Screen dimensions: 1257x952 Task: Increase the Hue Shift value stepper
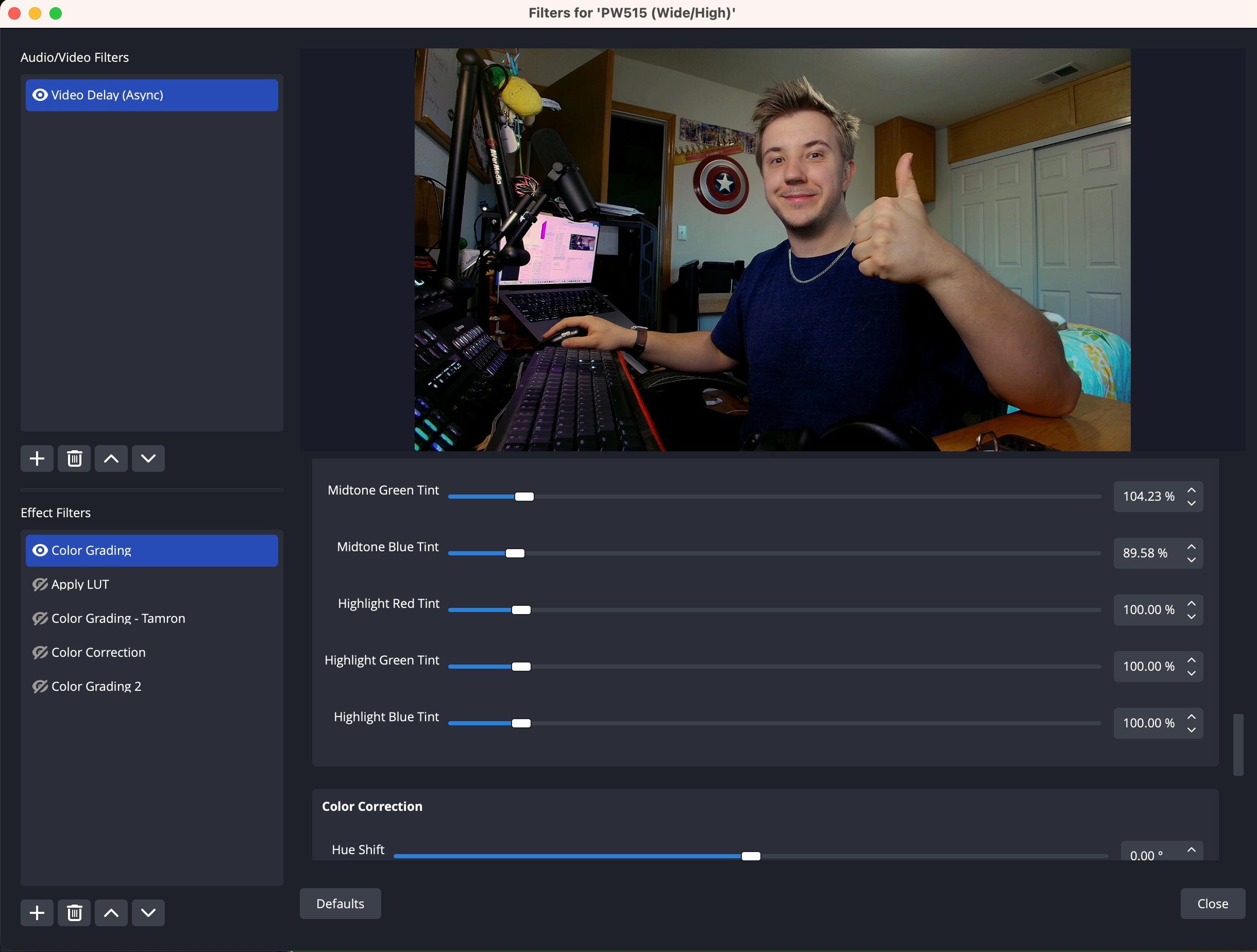pos(1191,849)
